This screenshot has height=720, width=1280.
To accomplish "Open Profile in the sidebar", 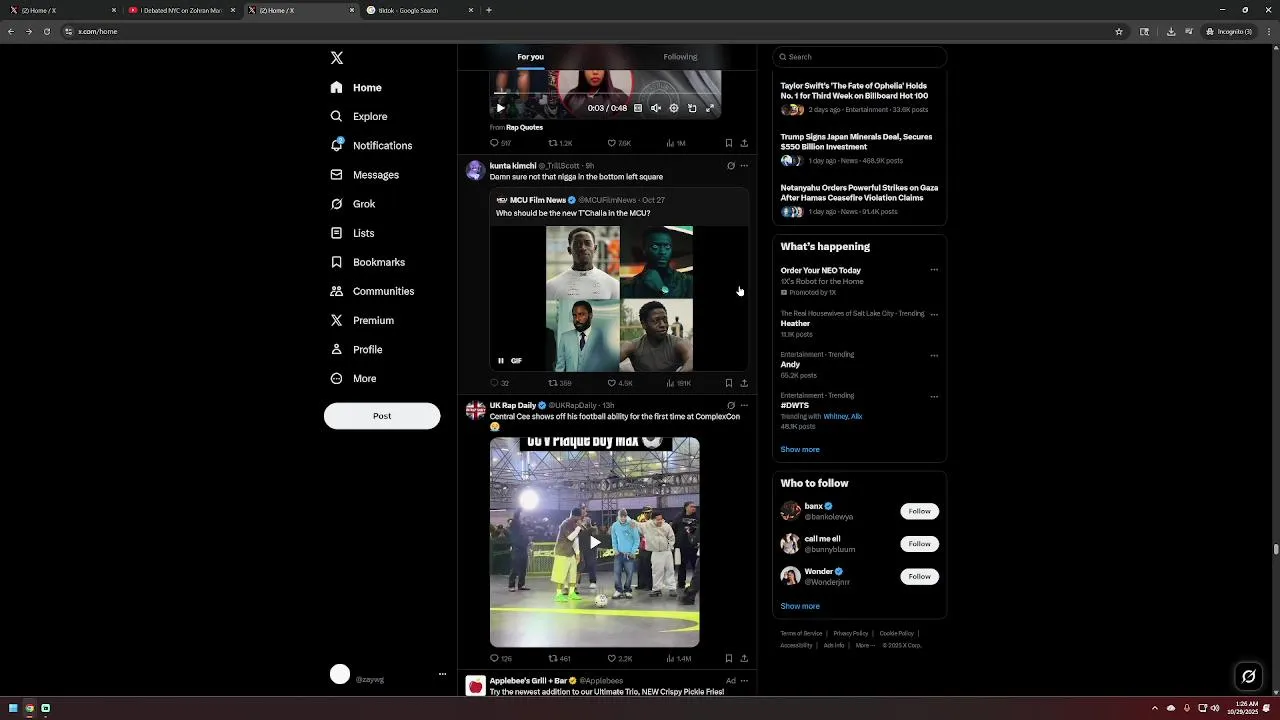I will click(356, 349).
